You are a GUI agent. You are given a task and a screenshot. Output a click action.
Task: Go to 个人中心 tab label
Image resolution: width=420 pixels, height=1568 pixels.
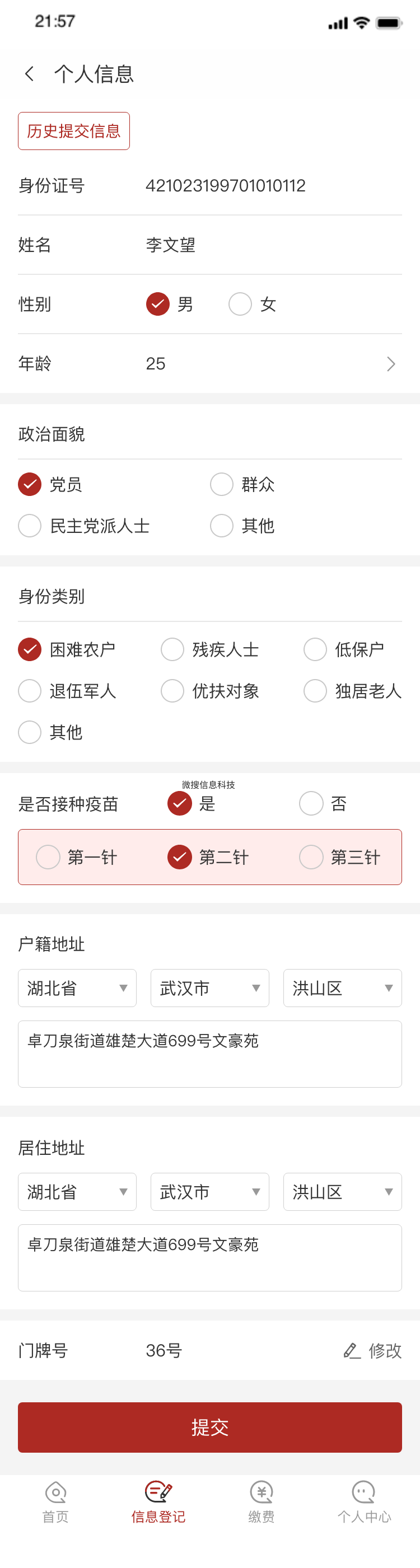point(364,1516)
